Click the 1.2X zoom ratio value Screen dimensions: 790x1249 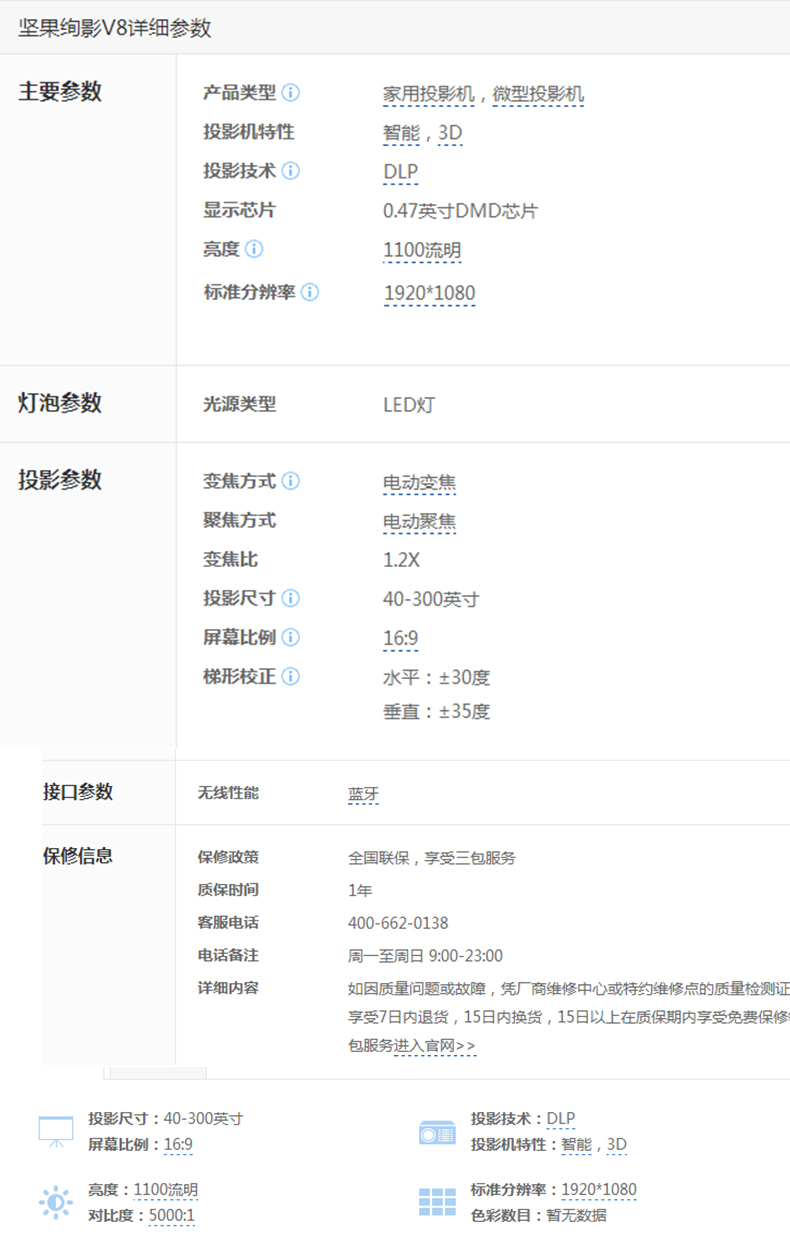[x=401, y=560]
